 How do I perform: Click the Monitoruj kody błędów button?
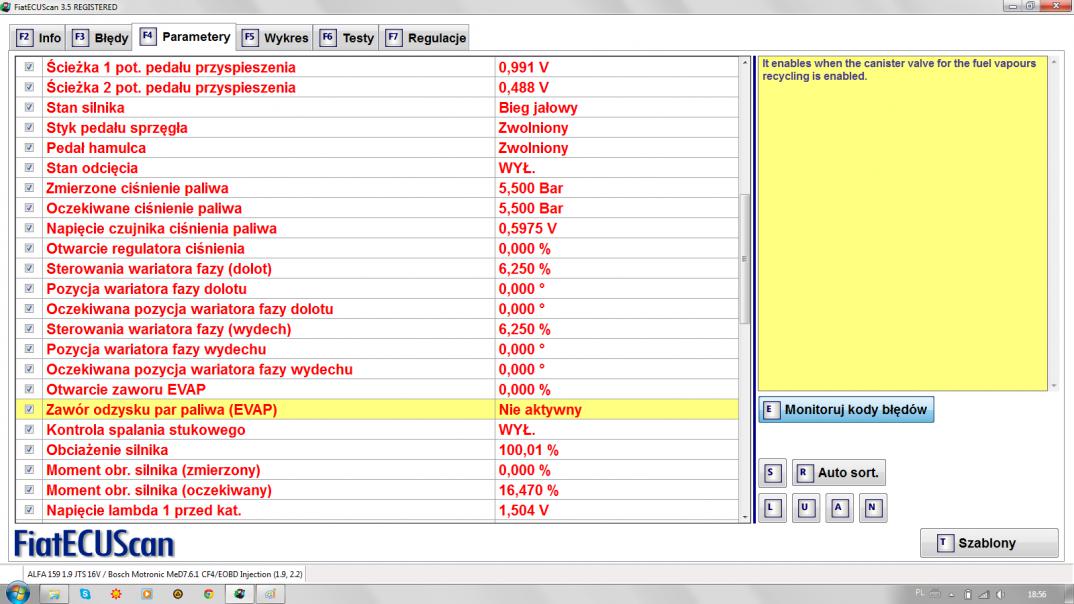click(x=847, y=409)
